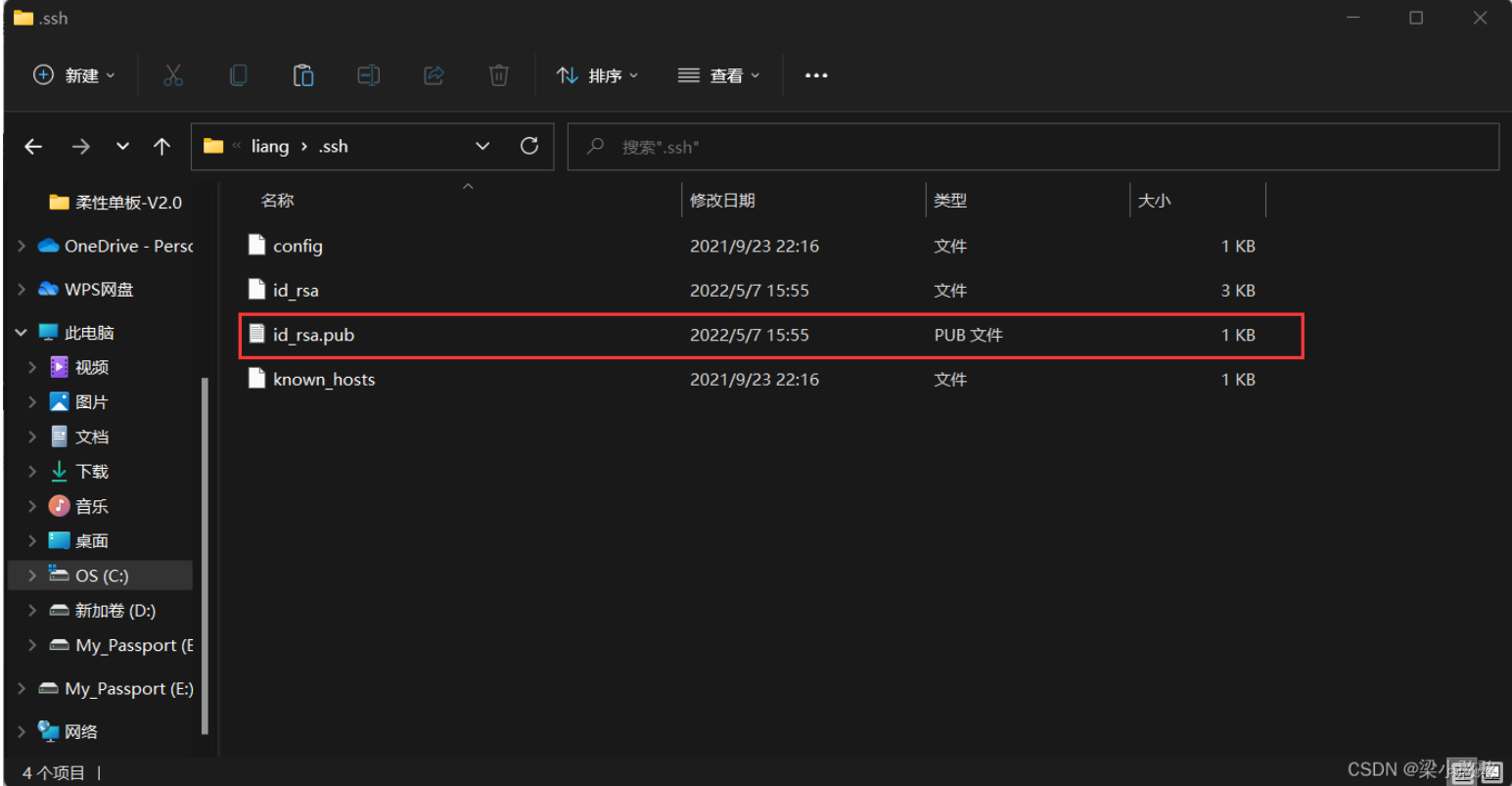Select My_Passport (E:) under 此电脑
Screen dimensions: 1512x786
tap(121, 645)
